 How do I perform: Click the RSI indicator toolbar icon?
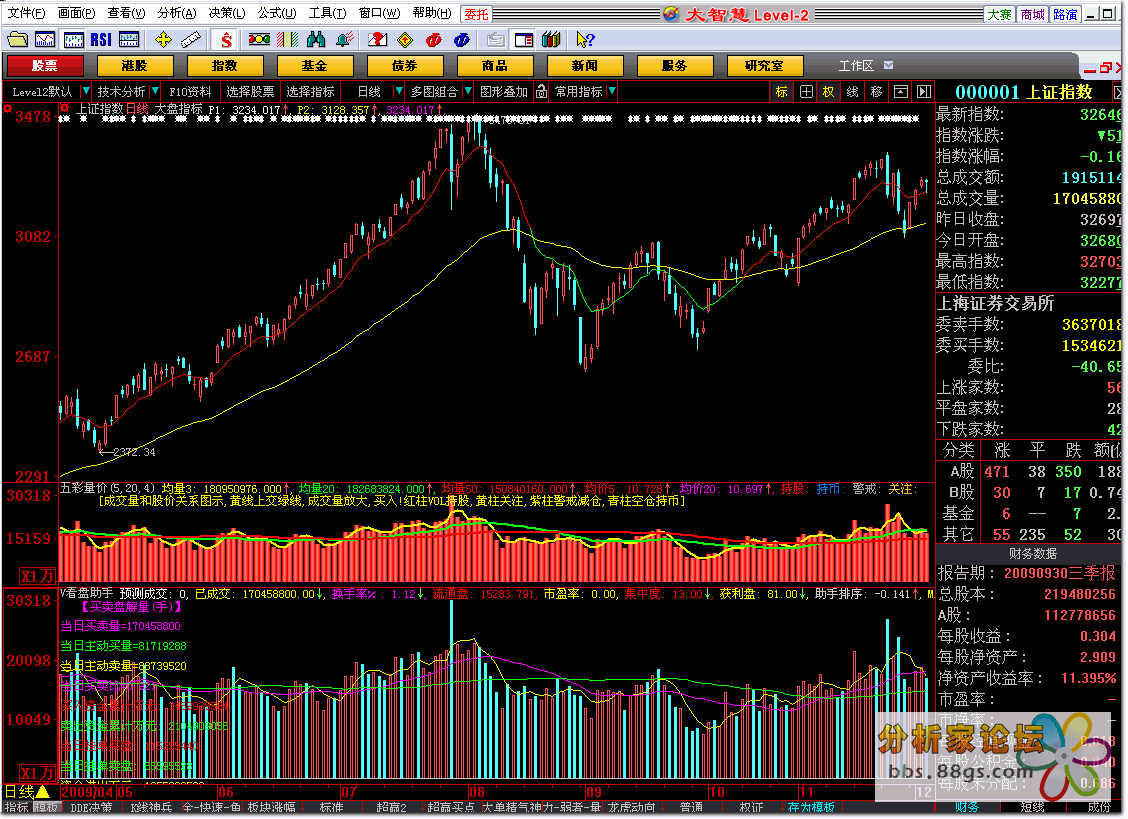(x=101, y=40)
